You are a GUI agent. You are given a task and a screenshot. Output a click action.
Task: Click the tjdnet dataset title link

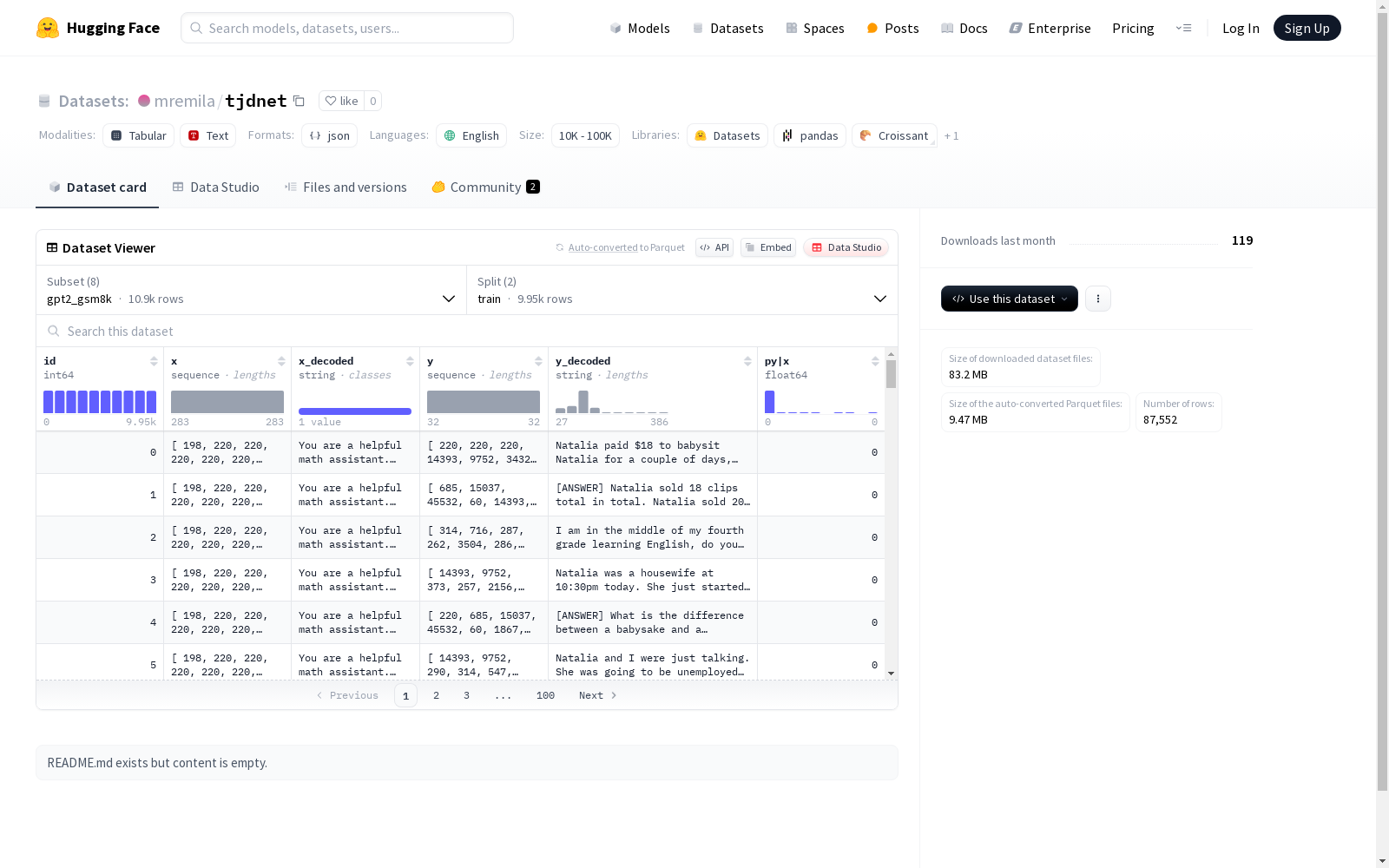[x=256, y=101]
